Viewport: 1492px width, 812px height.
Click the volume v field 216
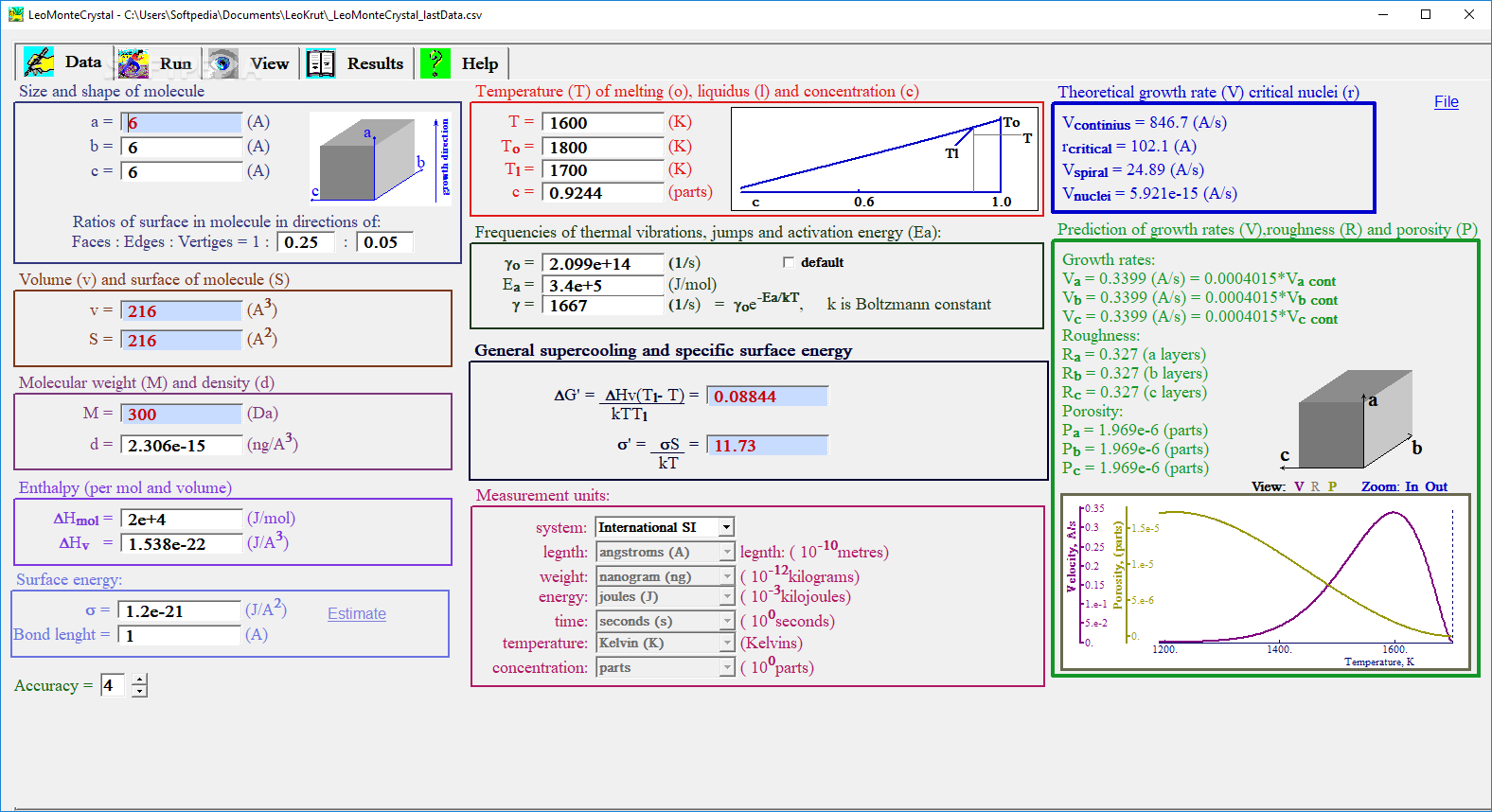[x=182, y=311]
